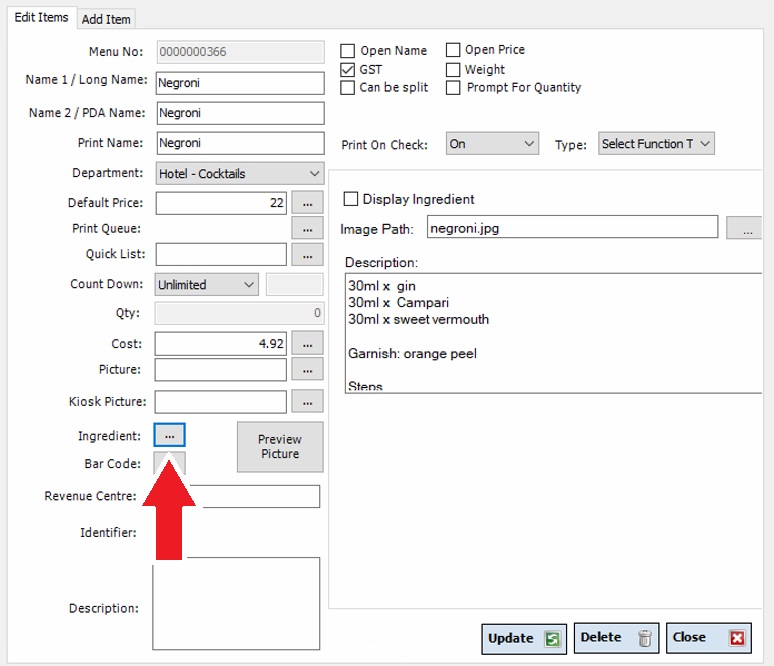
Task: Enable the Can be split option
Action: point(348,88)
